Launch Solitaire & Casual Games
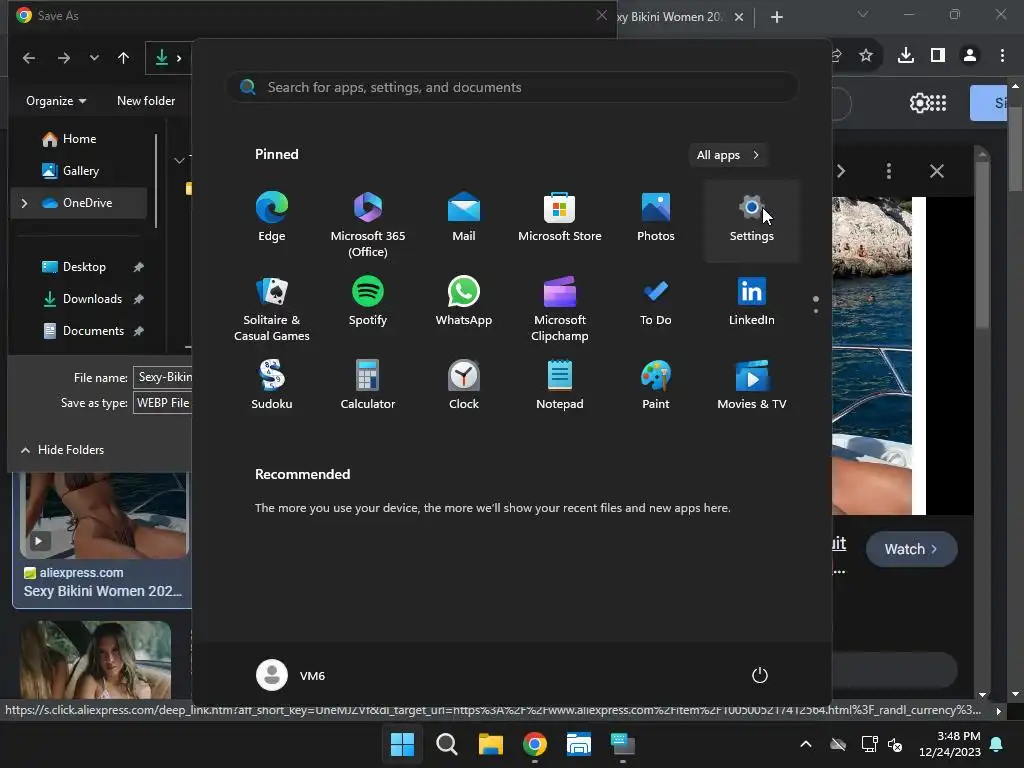 pyautogui.click(x=272, y=309)
